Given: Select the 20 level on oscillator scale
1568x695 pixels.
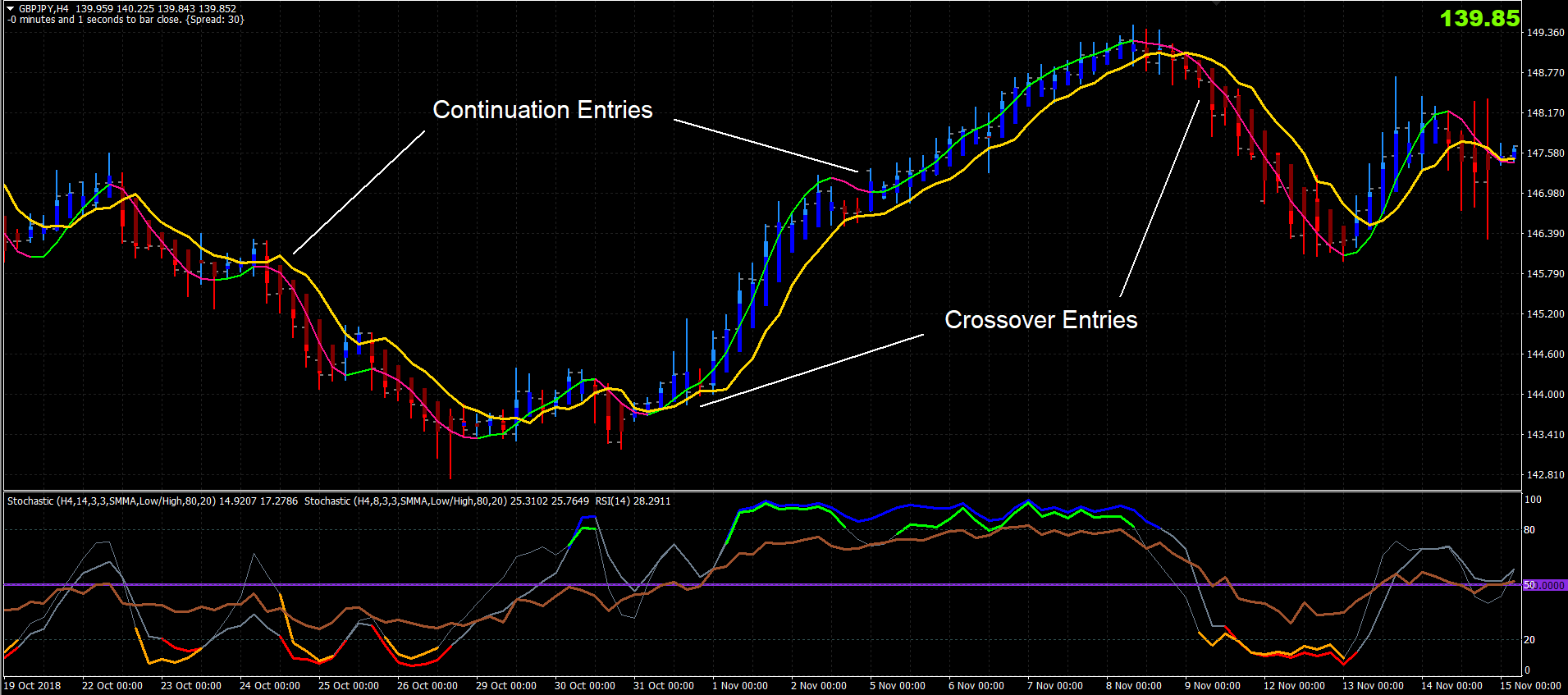Looking at the screenshot, I should coord(1529,640).
